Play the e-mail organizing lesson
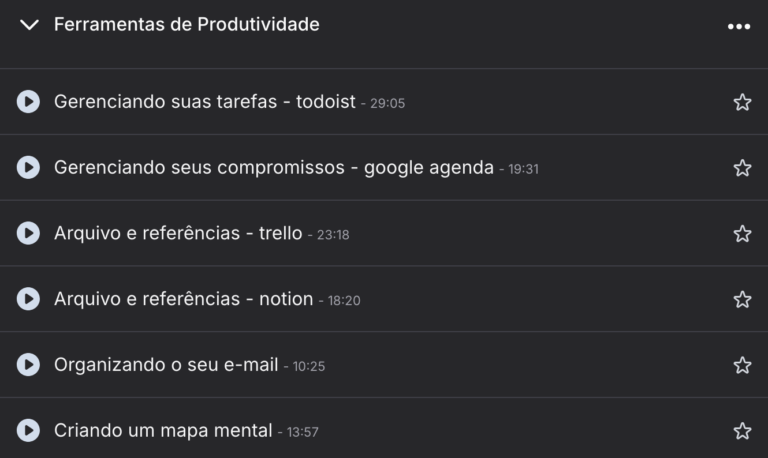The image size is (768, 458). (28, 365)
